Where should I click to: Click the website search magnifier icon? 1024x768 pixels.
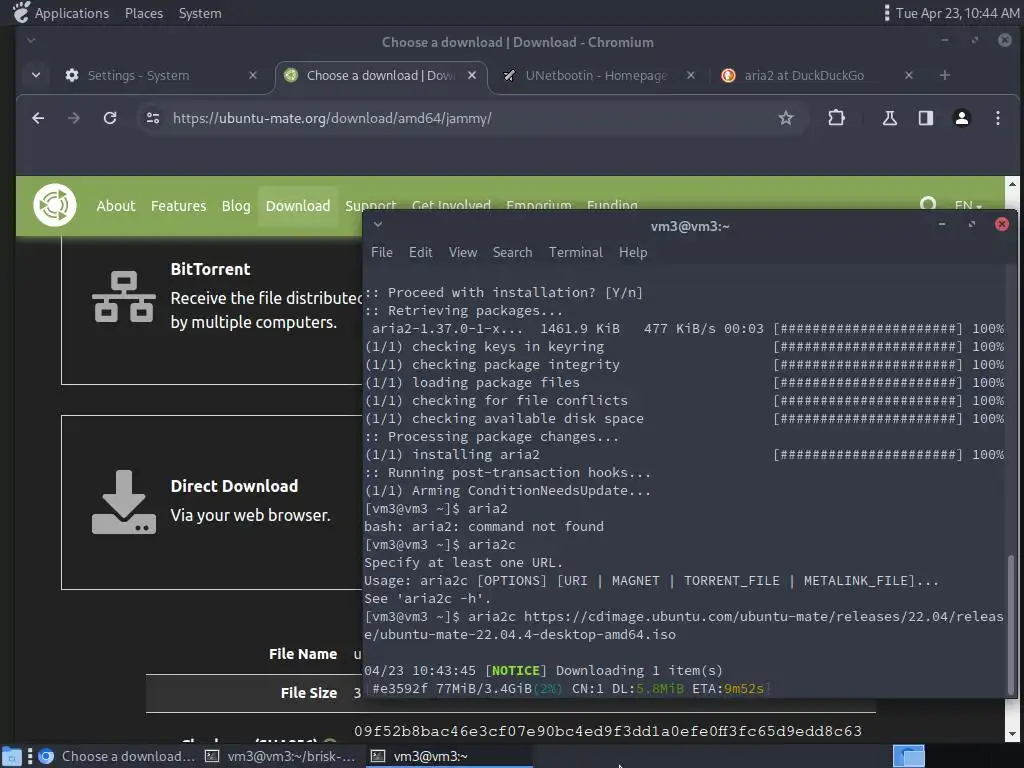coord(927,205)
